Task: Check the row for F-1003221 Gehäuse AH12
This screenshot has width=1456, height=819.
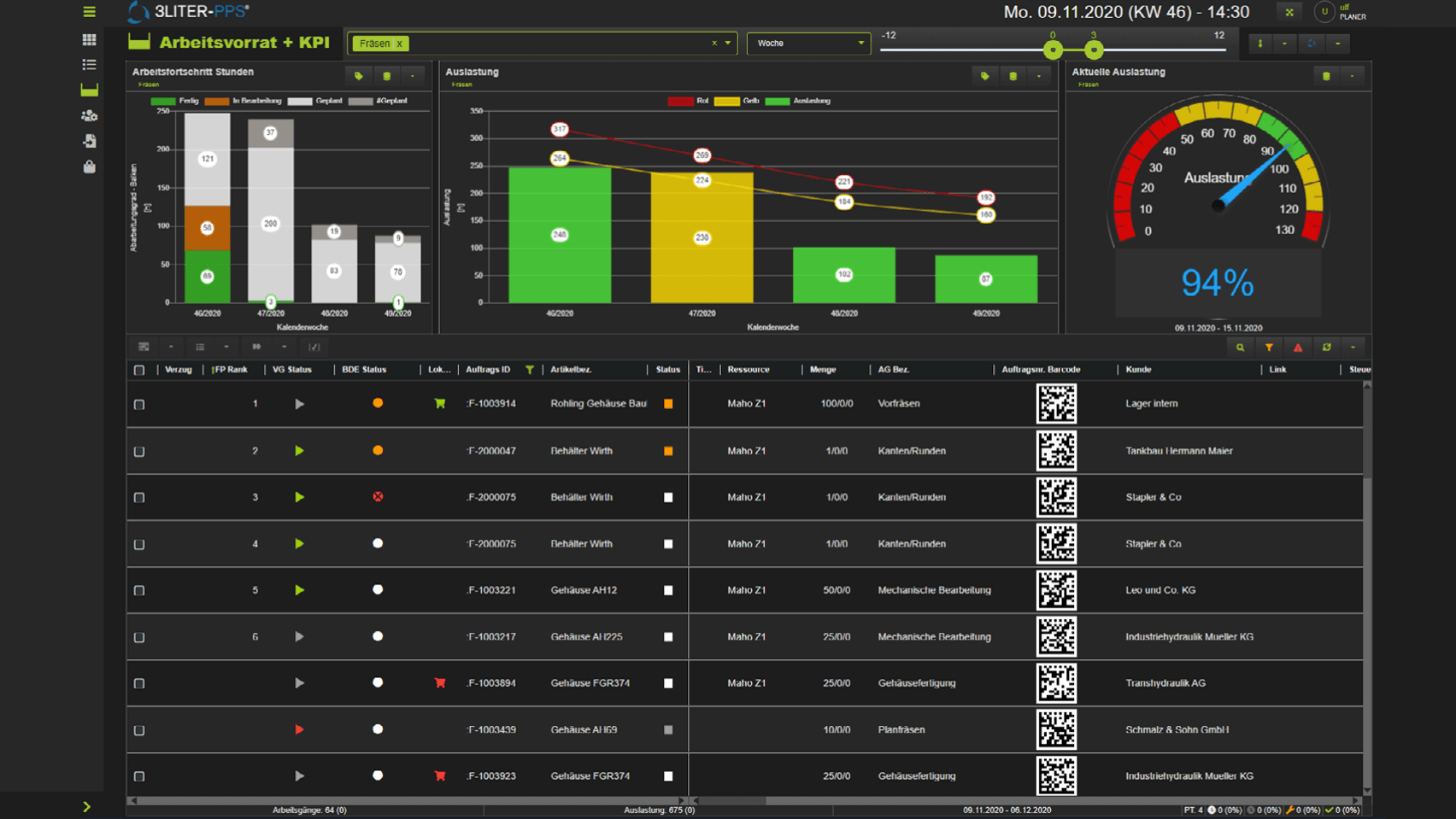Action: [x=139, y=590]
